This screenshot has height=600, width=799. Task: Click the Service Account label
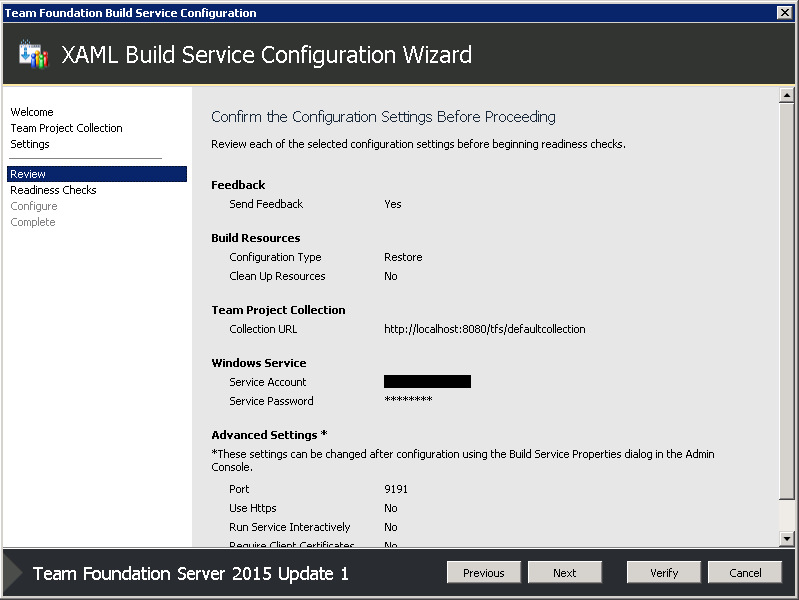point(268,382)
